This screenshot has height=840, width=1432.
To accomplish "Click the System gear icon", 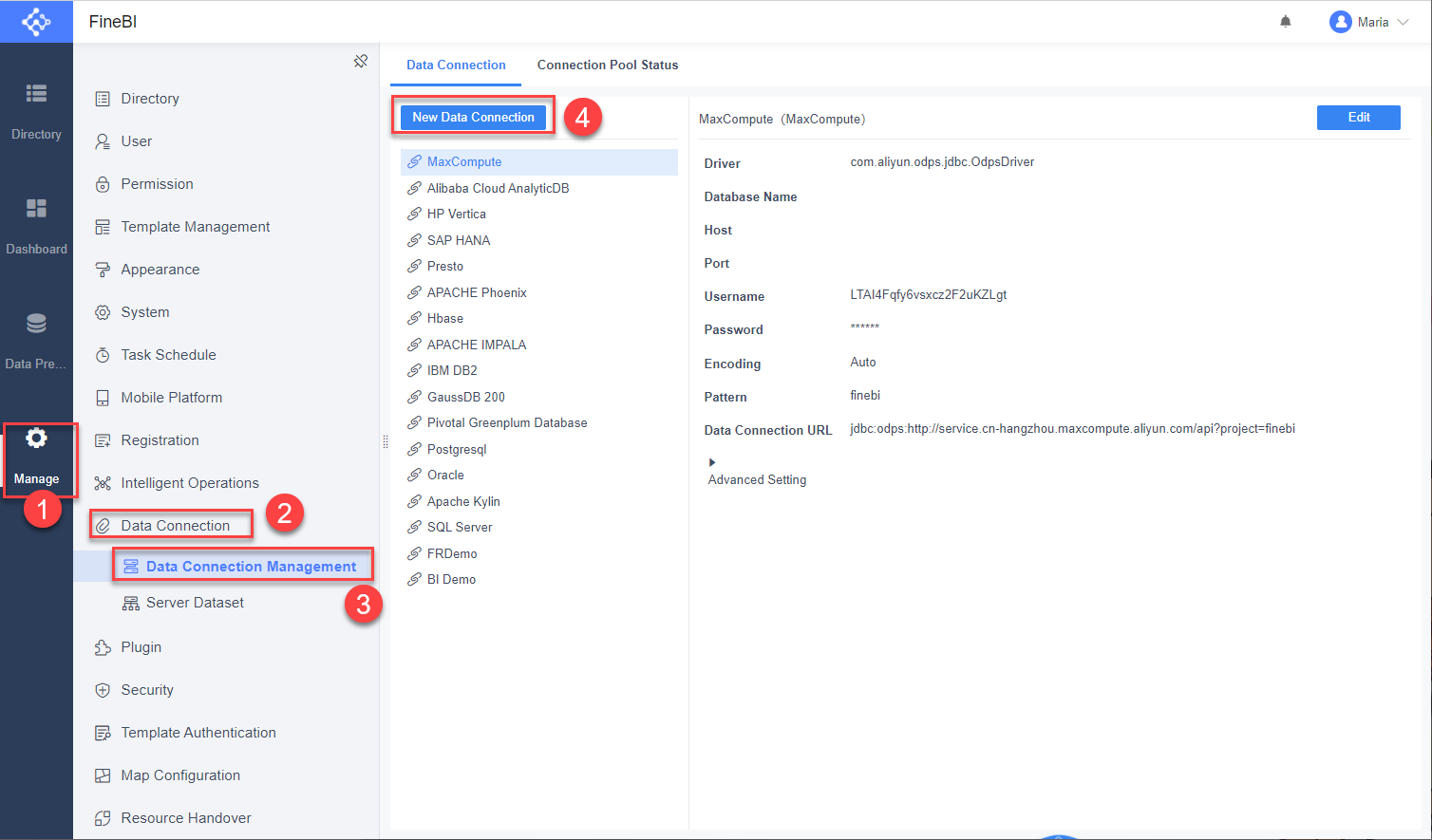I will (103, 312).
